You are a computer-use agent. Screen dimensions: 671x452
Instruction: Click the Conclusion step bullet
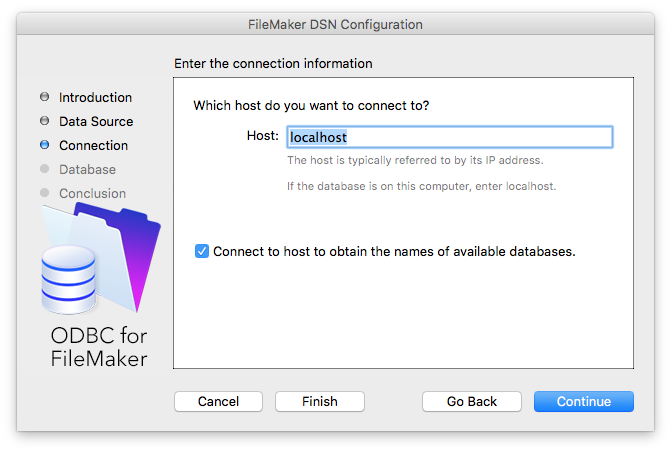44,193
